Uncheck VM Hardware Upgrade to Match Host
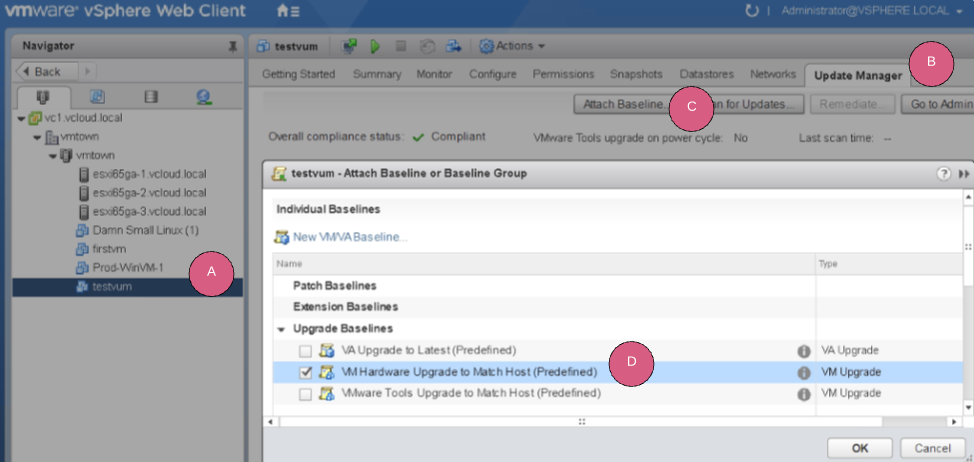 tap(305, 373)
